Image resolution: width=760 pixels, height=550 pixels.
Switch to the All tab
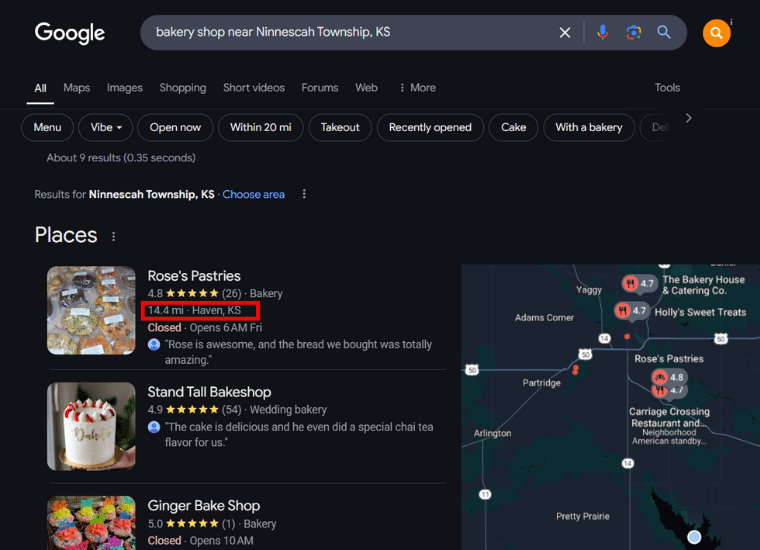pos(40,88)
